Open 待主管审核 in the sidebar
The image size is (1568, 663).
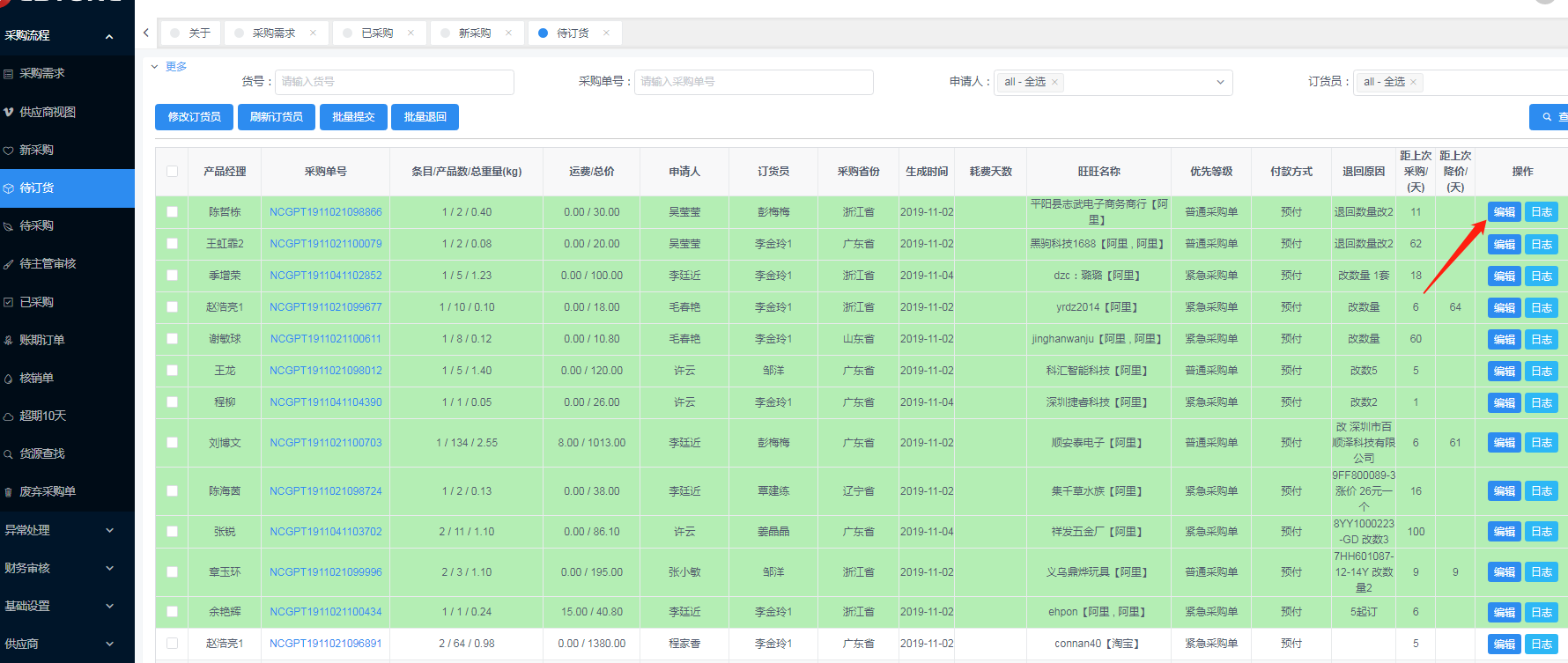tap(47, 264)
